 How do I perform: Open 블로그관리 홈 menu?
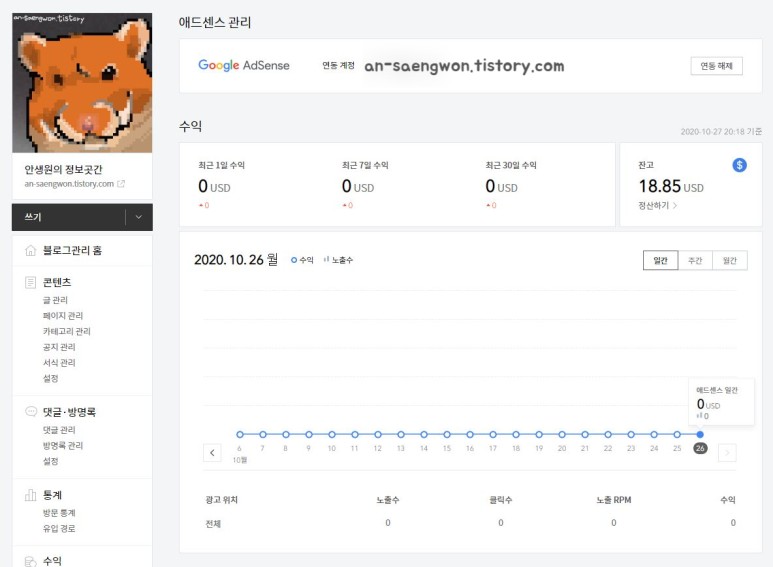(72, 250)
